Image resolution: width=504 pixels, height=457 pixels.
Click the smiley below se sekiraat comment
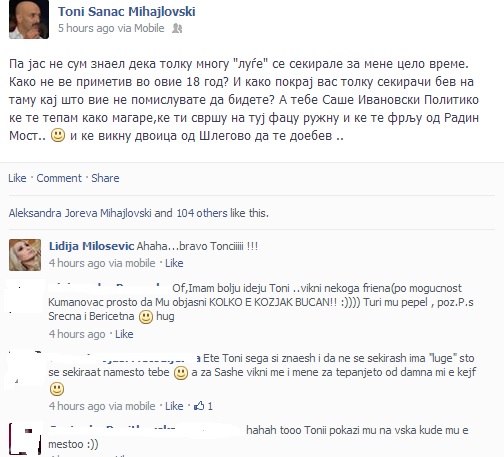tap(57, 389)
